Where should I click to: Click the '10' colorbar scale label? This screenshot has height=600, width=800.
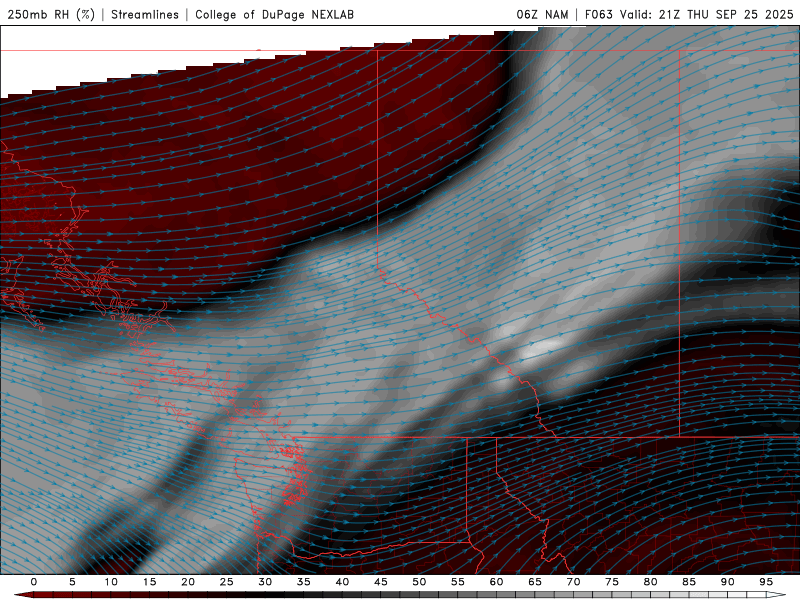click(111, 582)
